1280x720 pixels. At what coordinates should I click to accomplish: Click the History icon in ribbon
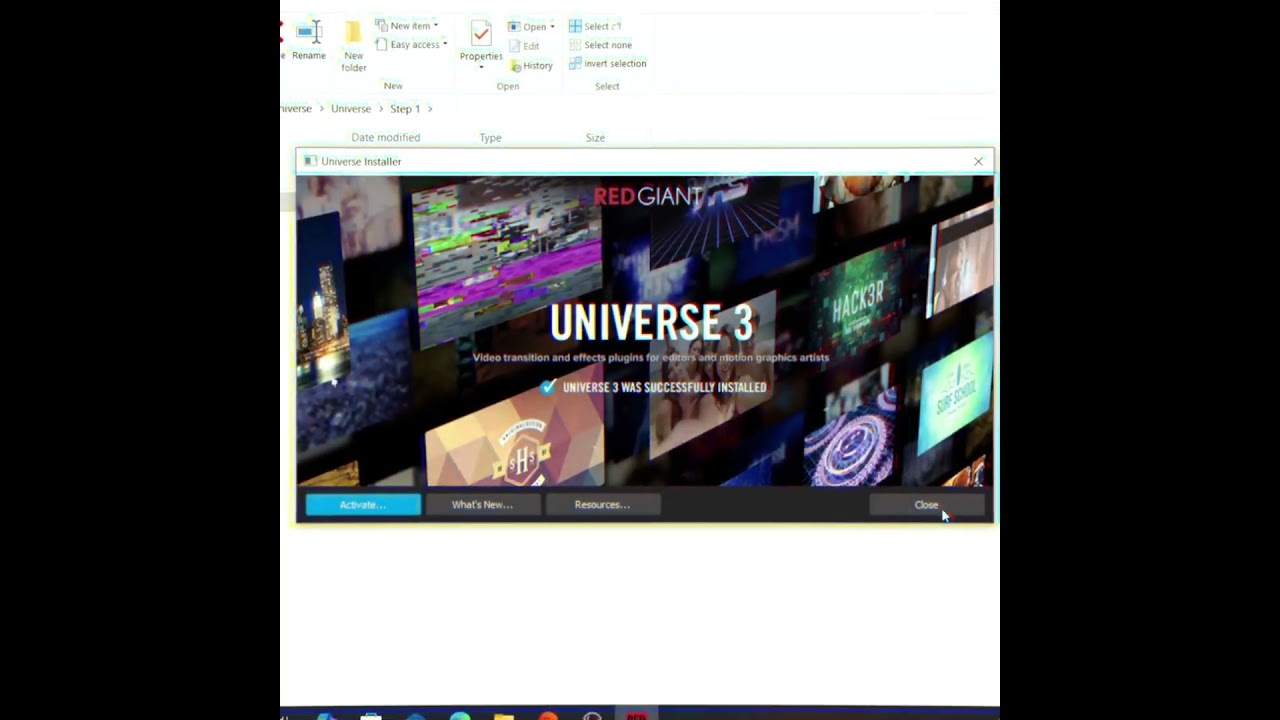click(x=515, y=66)
